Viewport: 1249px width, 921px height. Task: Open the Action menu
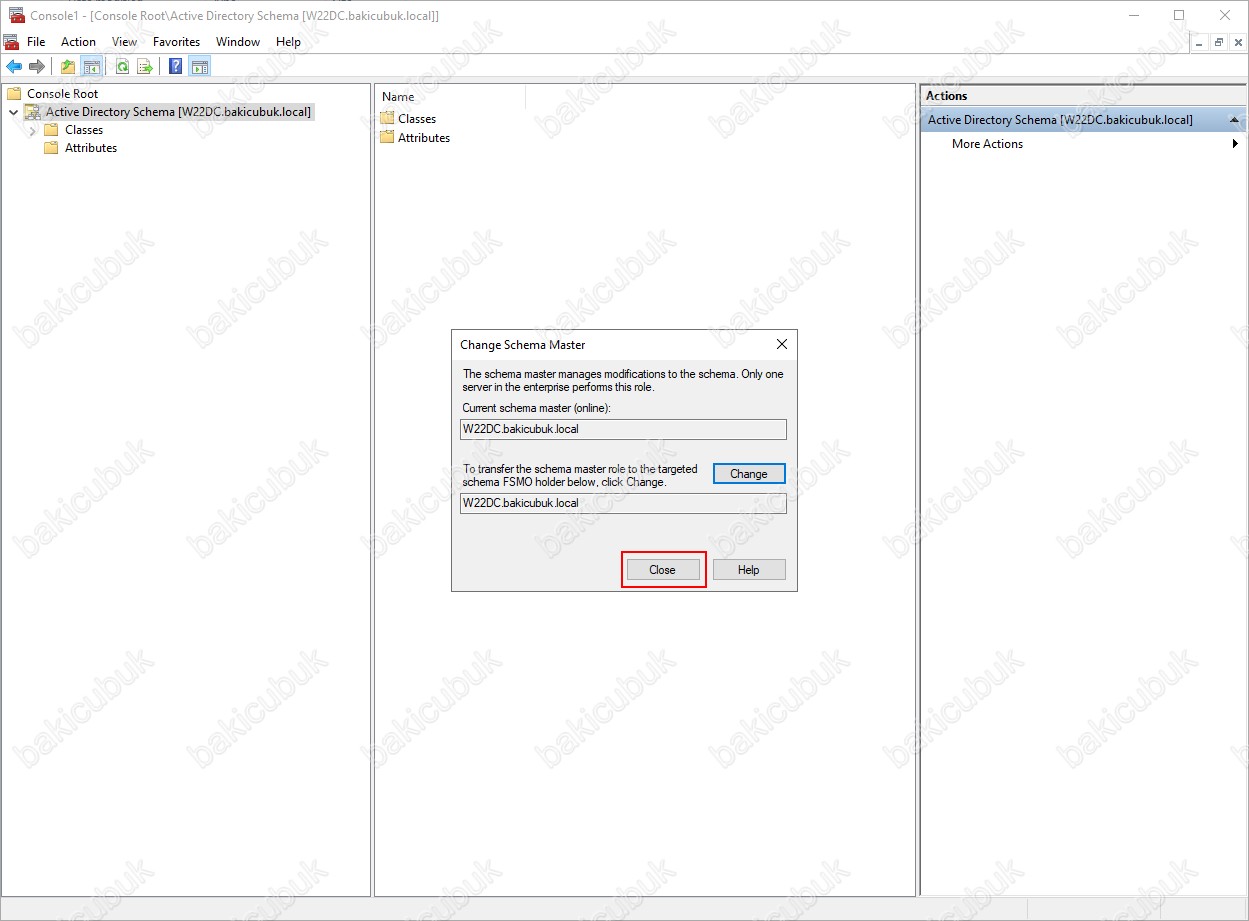pos(78,42)
